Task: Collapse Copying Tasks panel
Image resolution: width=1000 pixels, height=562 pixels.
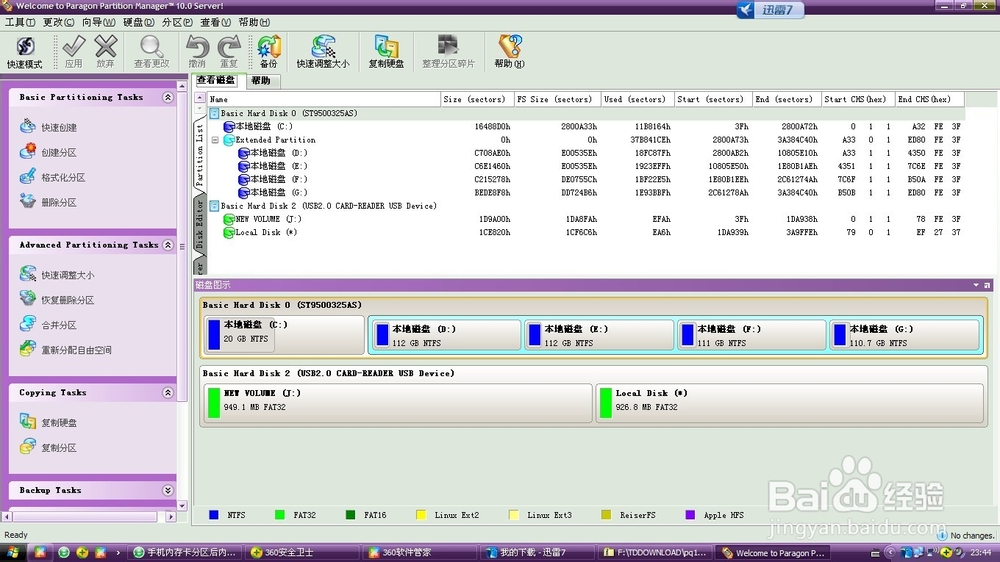Action: coord(168,392)
